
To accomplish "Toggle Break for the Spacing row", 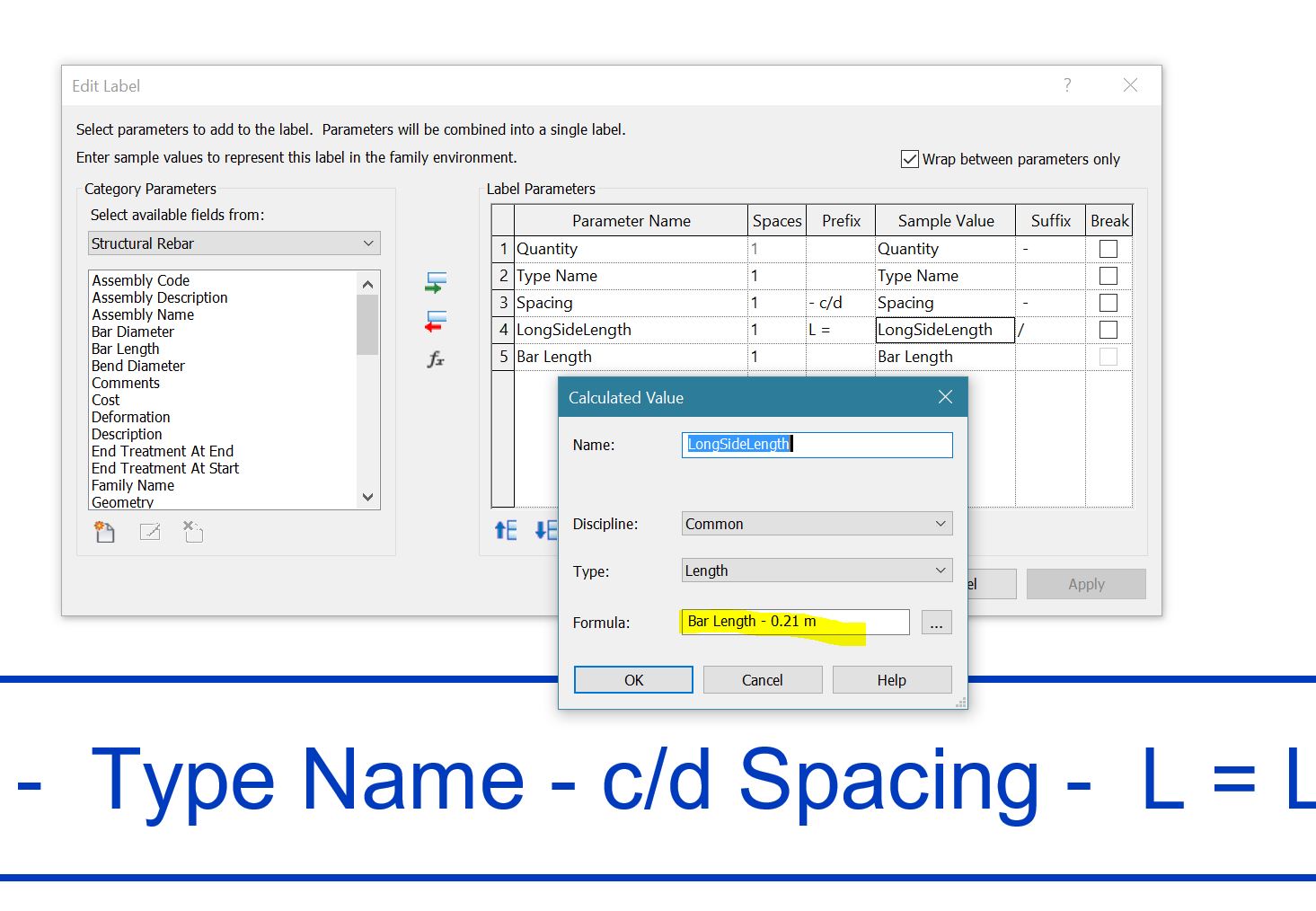I will [x=1108, y=303].
